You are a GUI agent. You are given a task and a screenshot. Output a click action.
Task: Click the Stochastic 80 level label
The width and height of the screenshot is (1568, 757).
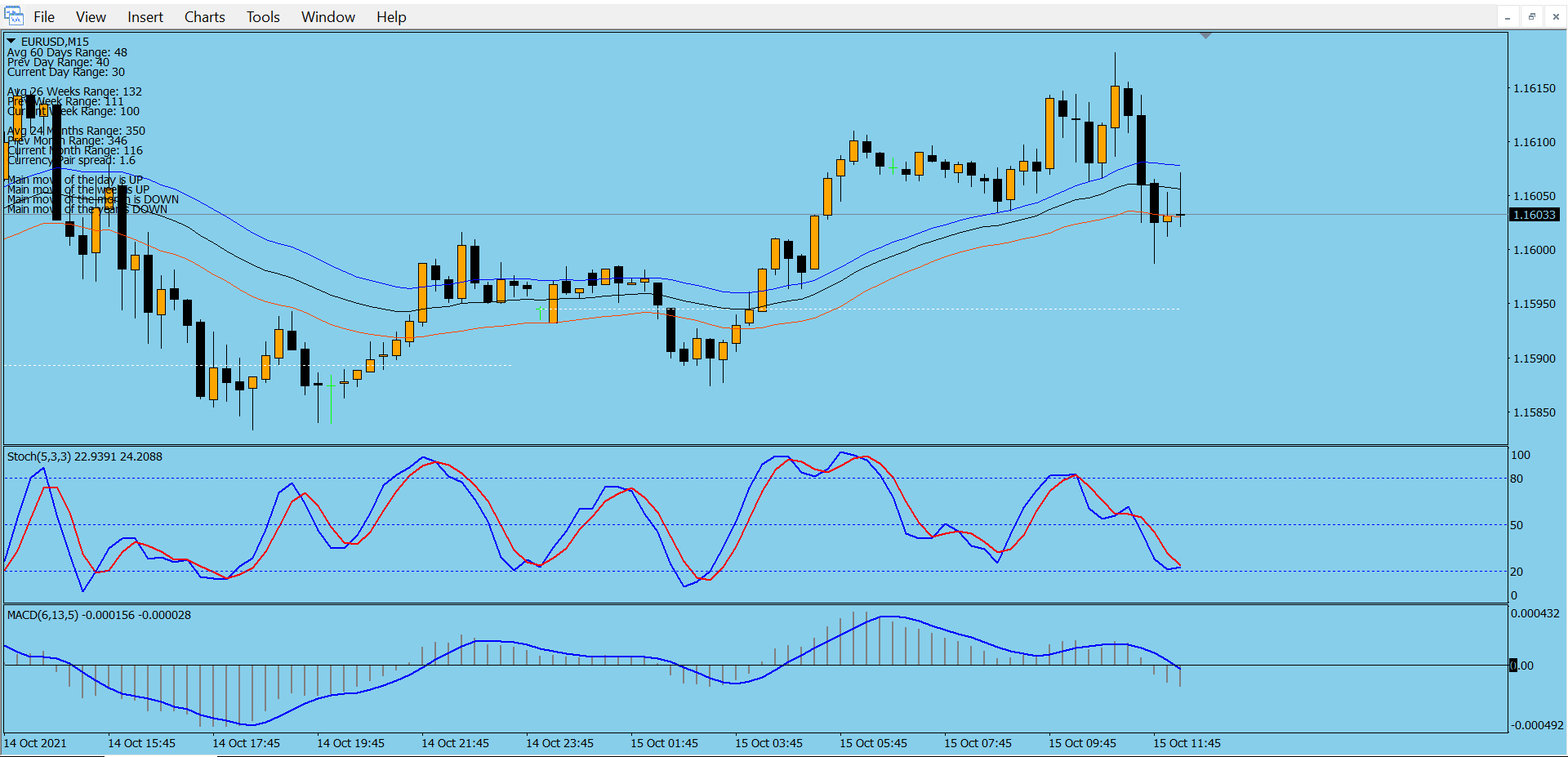click(1517, 479)
